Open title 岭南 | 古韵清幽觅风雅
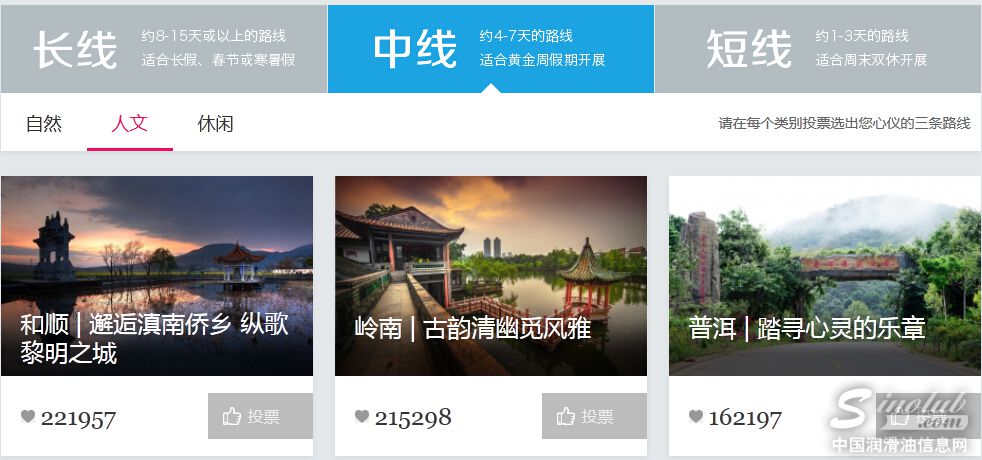The width and height of the screenshot is (982, 460). tap(473, 329)
